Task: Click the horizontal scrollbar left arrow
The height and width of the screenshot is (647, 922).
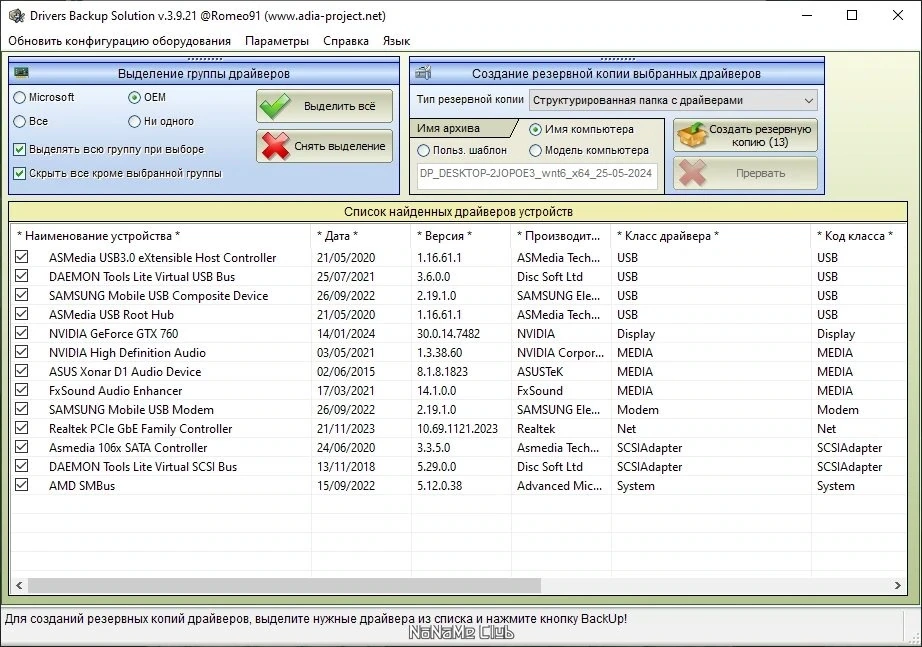Action: [x=19, y=585]
